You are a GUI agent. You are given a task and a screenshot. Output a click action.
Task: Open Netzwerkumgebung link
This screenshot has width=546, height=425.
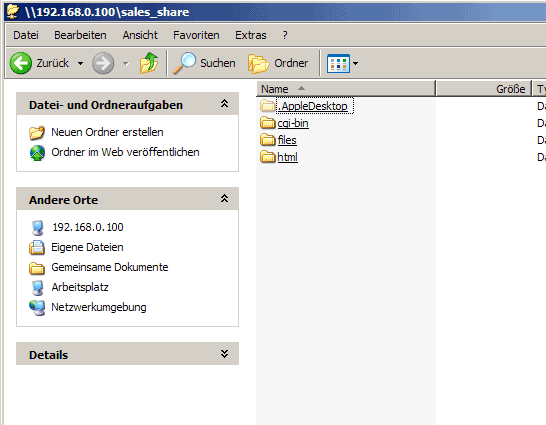point(99,307)
